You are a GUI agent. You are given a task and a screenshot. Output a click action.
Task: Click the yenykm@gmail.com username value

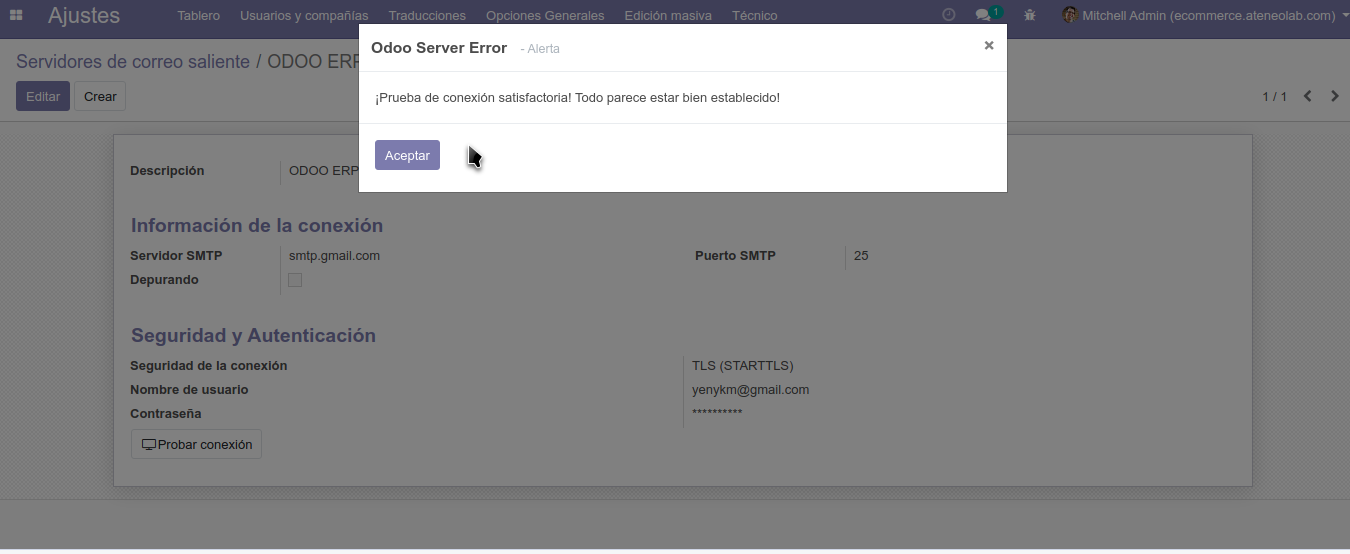coord(750,390)
